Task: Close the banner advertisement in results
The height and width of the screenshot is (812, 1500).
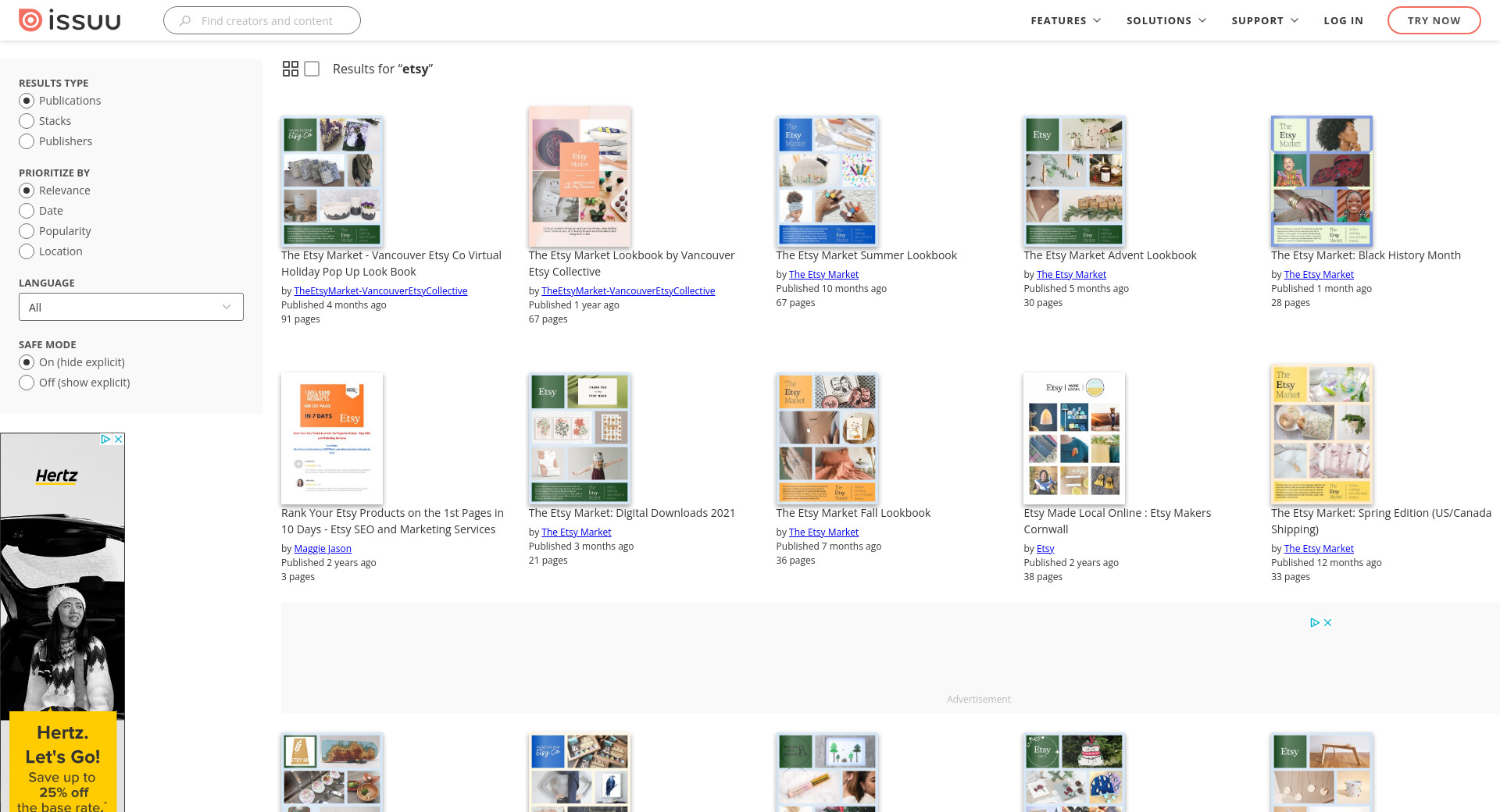Action: pos(1328,623)
